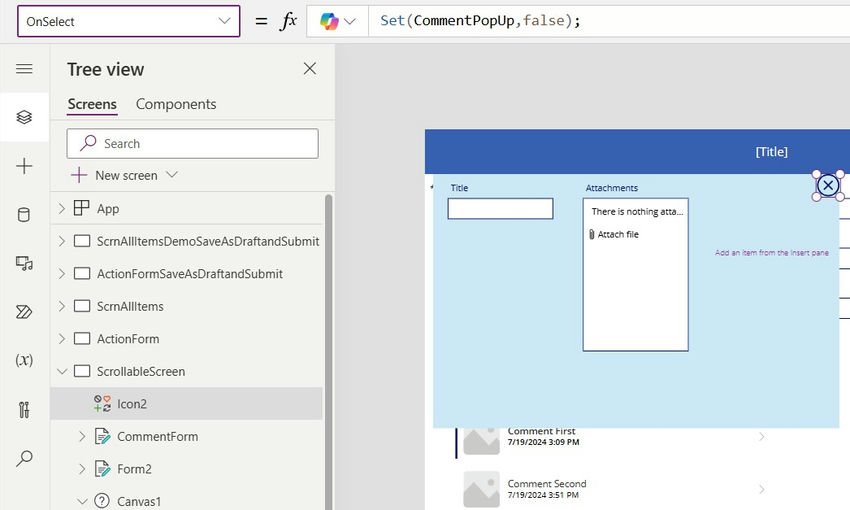The width and height of the screenshot is (850, 510).
Task: Select ScrnAllItemsDemoSaveAsDraftandSubmit in tree
Action: (x=208, y=241)
